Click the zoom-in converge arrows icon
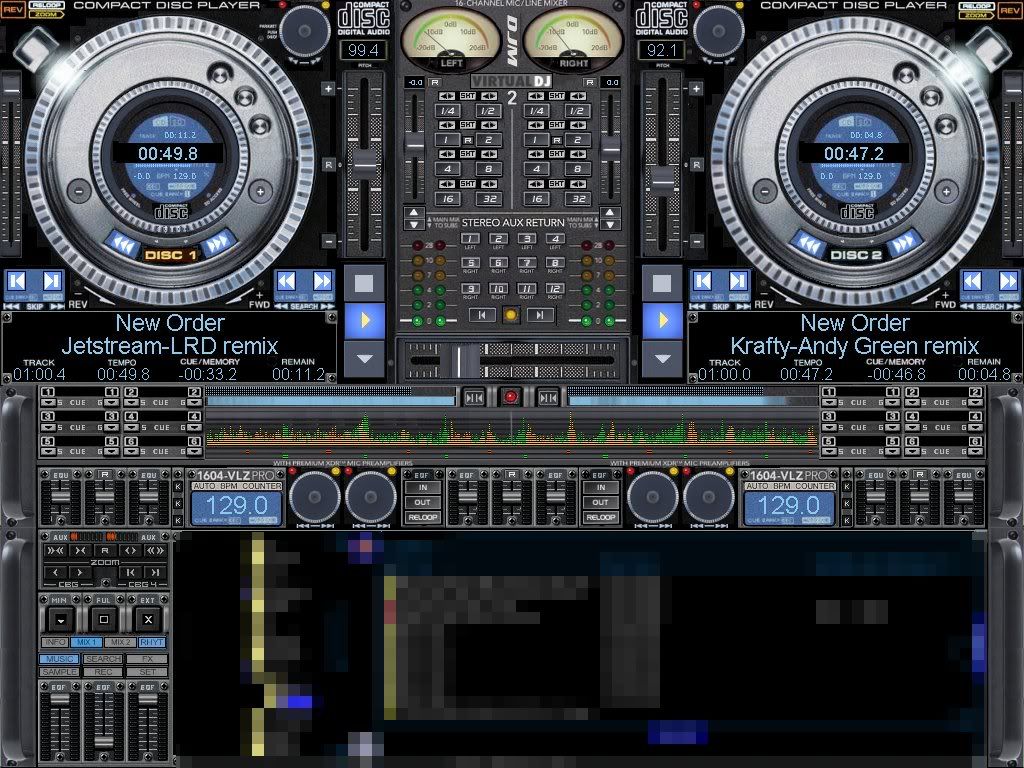Viewport: 1024px width, 768px height. click(x=80, y=551)
